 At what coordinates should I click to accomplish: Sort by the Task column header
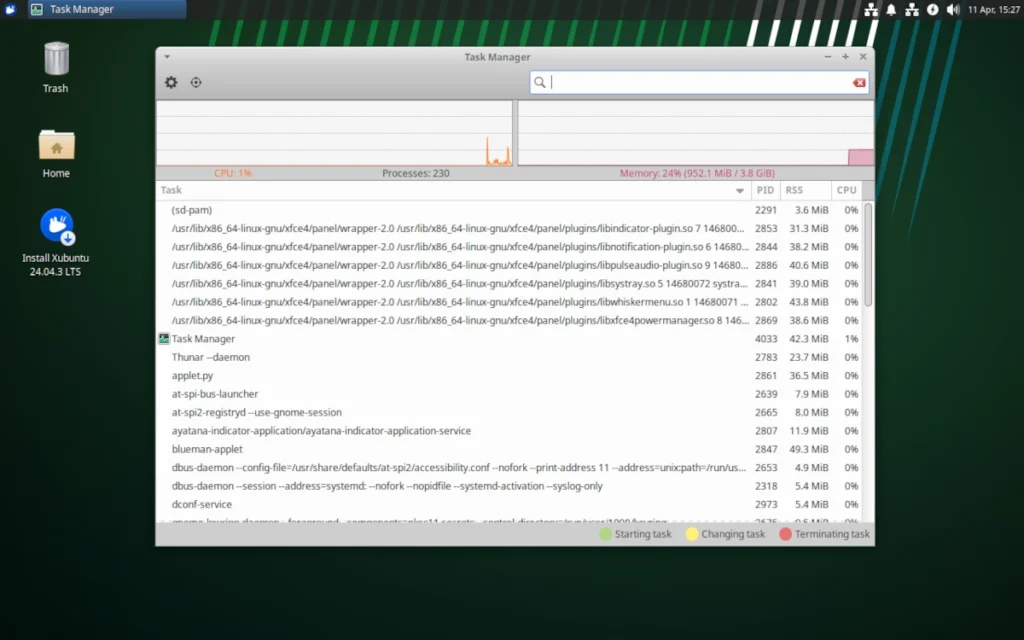coord(453,190)
